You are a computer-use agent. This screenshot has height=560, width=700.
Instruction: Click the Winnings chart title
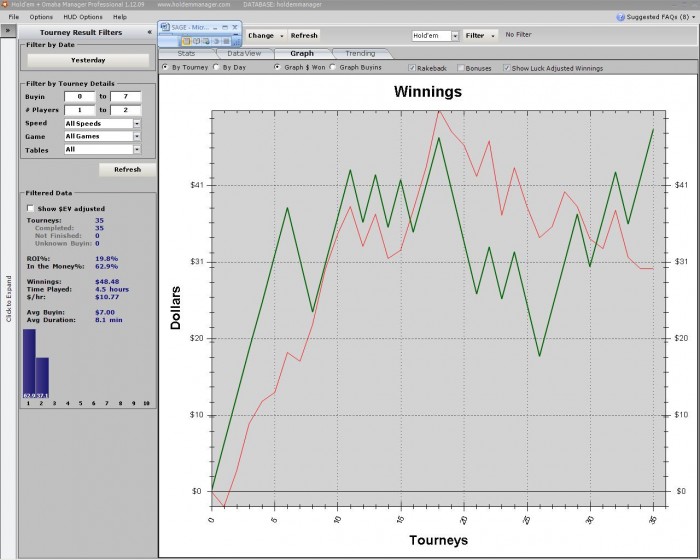(x=428, y=92)
